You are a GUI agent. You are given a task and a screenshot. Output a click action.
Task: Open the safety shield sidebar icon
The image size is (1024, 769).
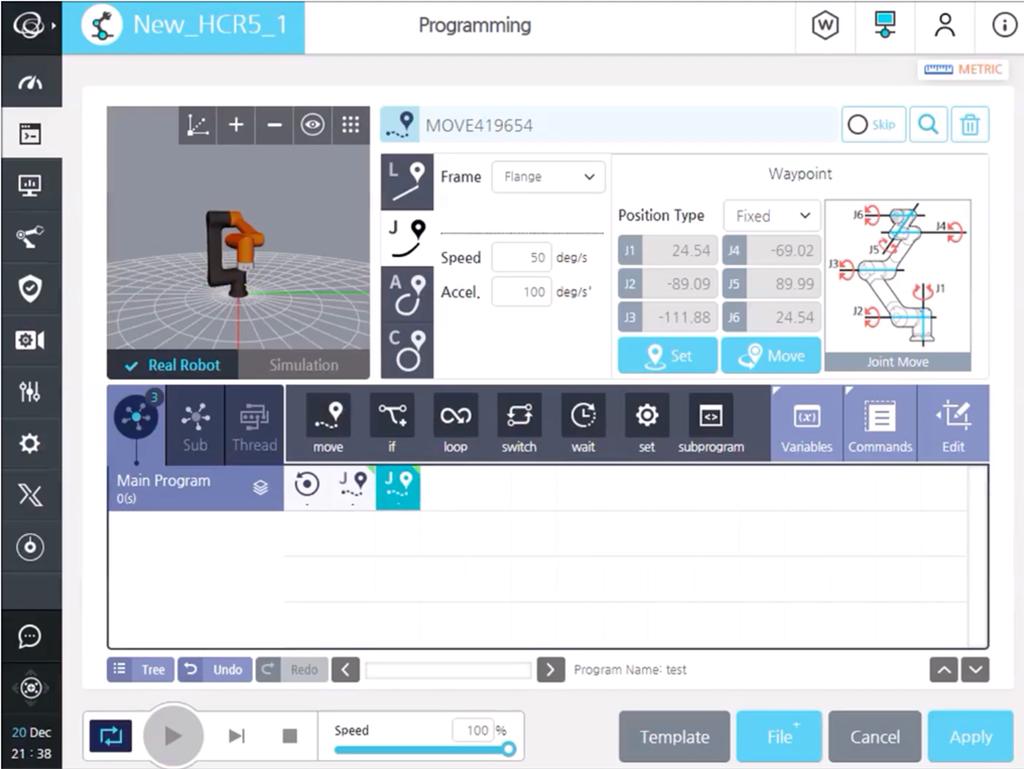point(30,289)
